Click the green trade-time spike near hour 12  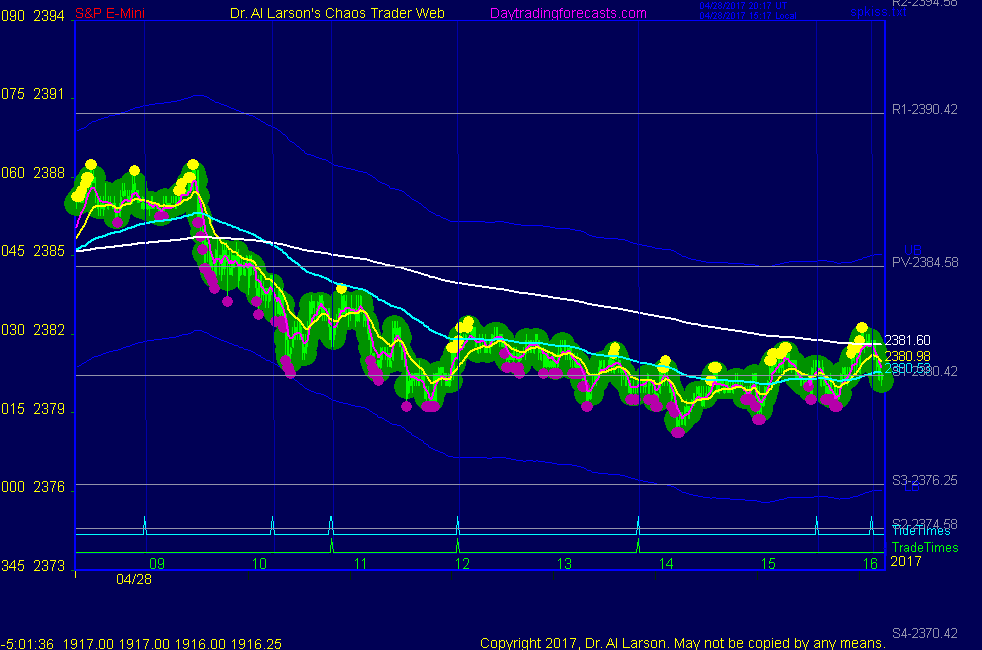tap(458, 545)
